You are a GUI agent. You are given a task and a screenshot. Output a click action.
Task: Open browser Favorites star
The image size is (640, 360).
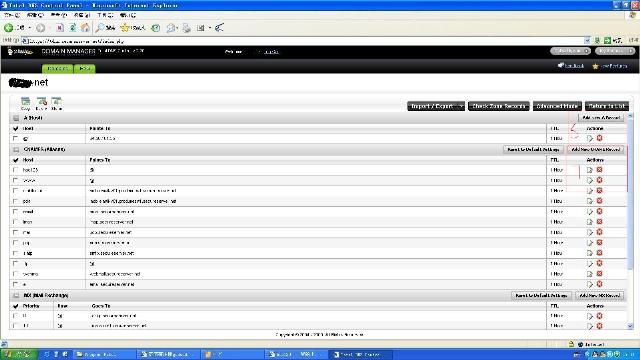(125, 28)
